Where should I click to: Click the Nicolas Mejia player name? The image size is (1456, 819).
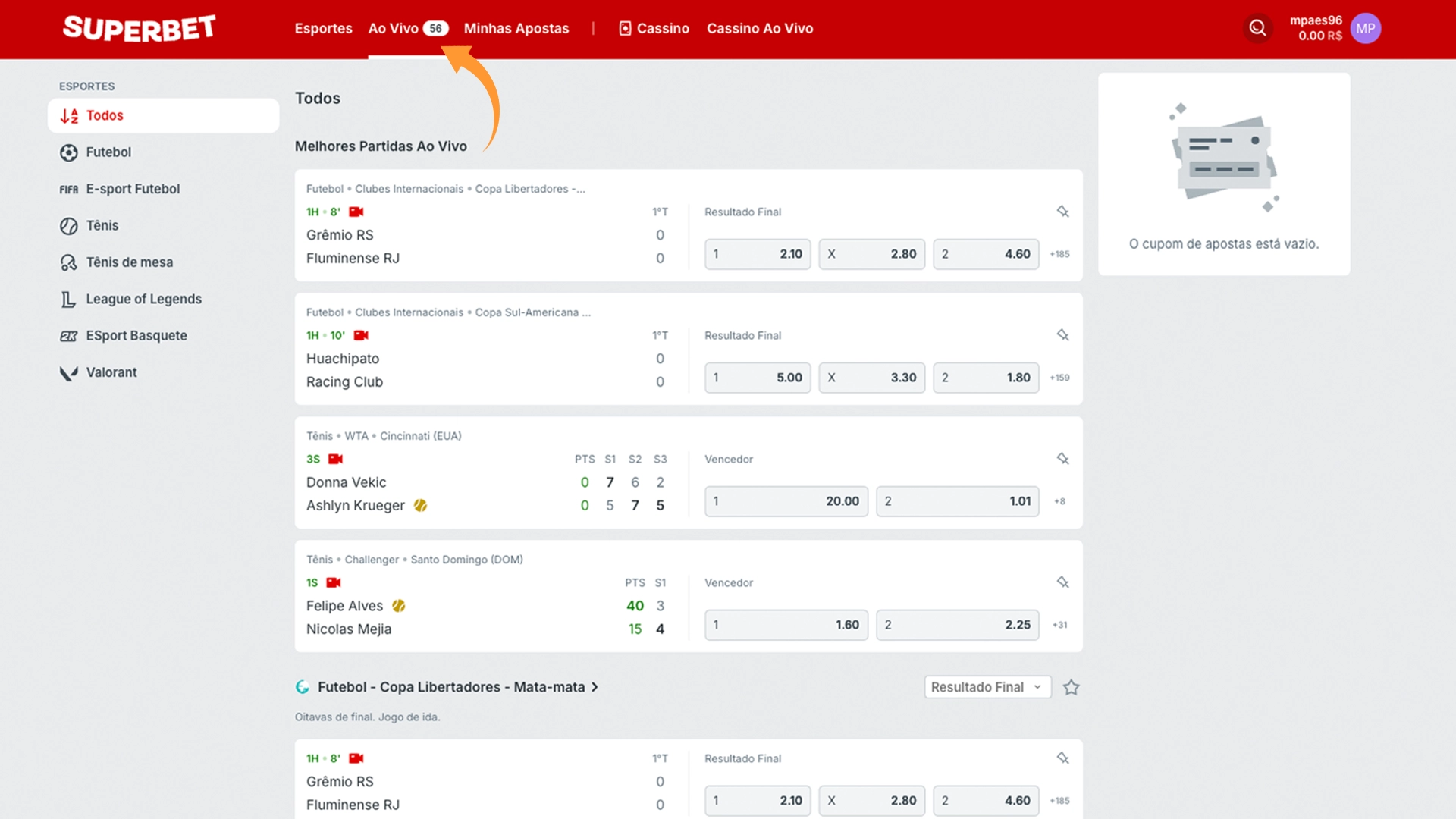[x=349, y=629]
